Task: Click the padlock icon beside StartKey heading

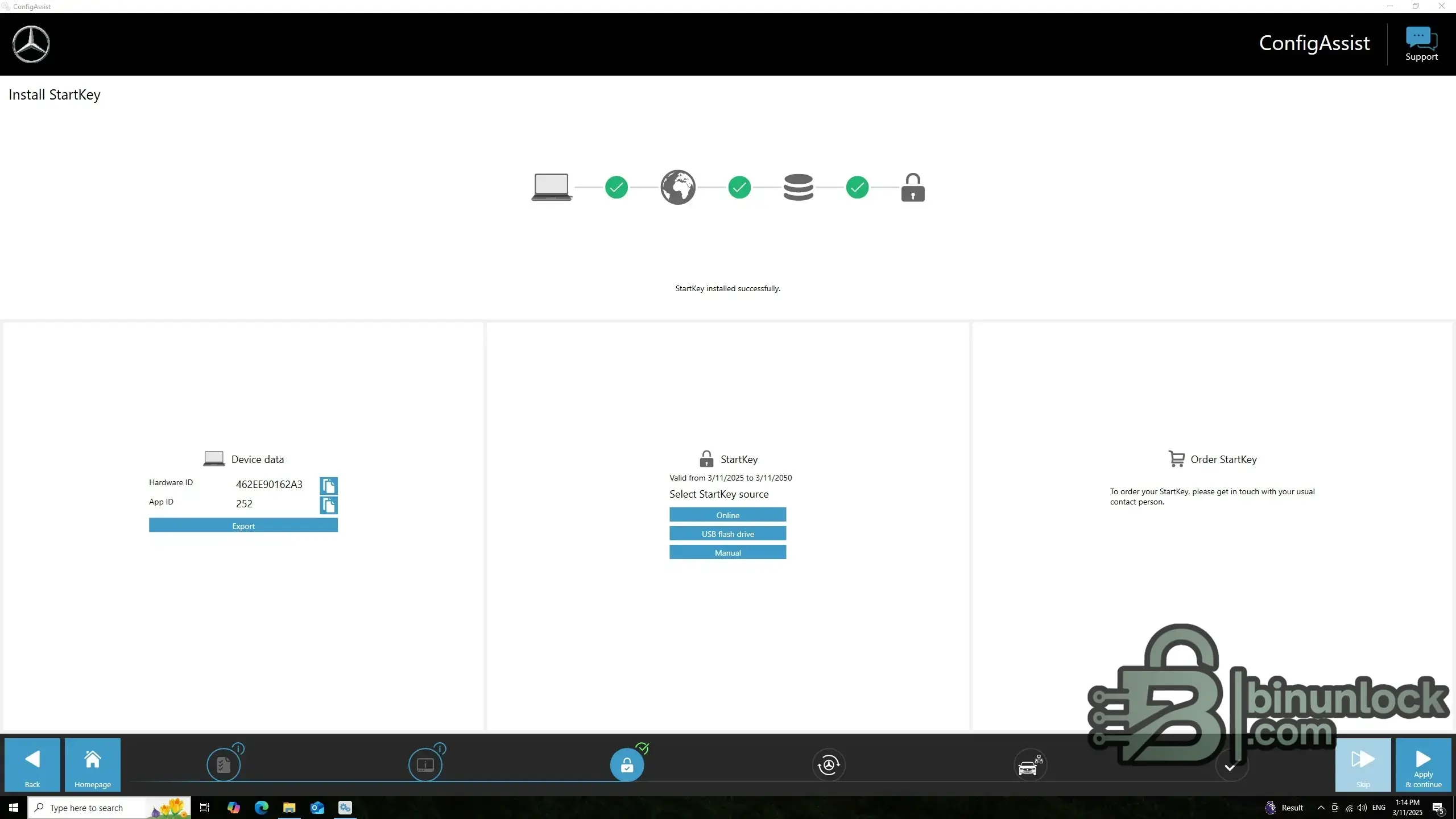Action: [706, 459]
